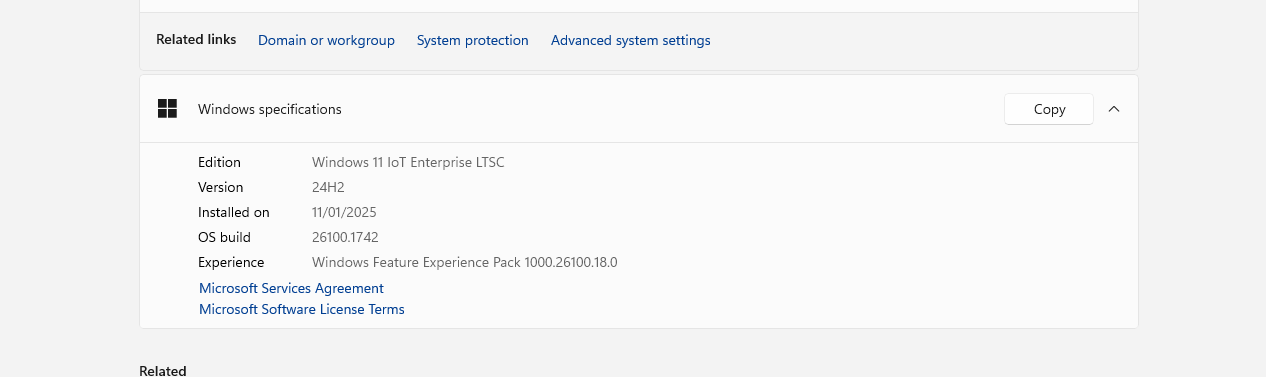This screenshot has height=377, width=1266.
Task: Click the Edition field label
Action: (219, 162)
